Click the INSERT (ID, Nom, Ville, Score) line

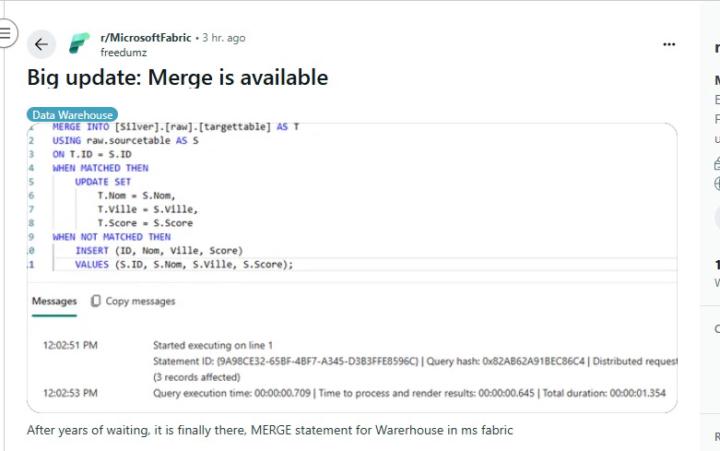(159, 251)
